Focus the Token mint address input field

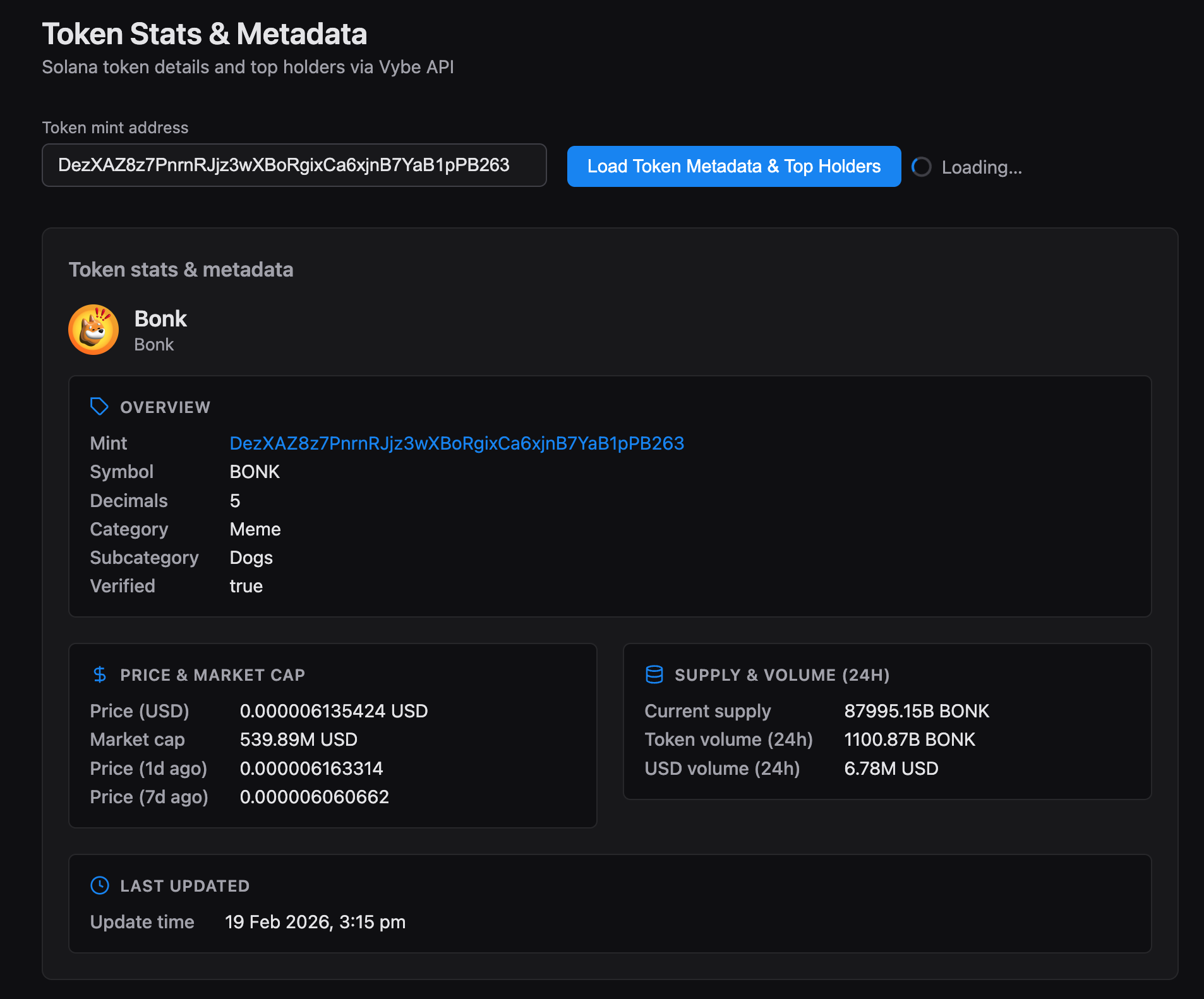[294, 165]
